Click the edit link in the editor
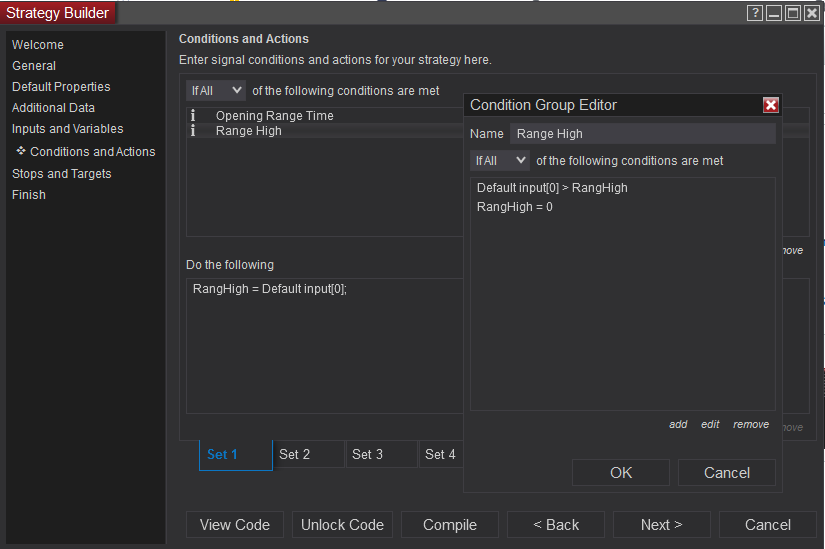The image size is (825, 549). [x=710, y=424]
